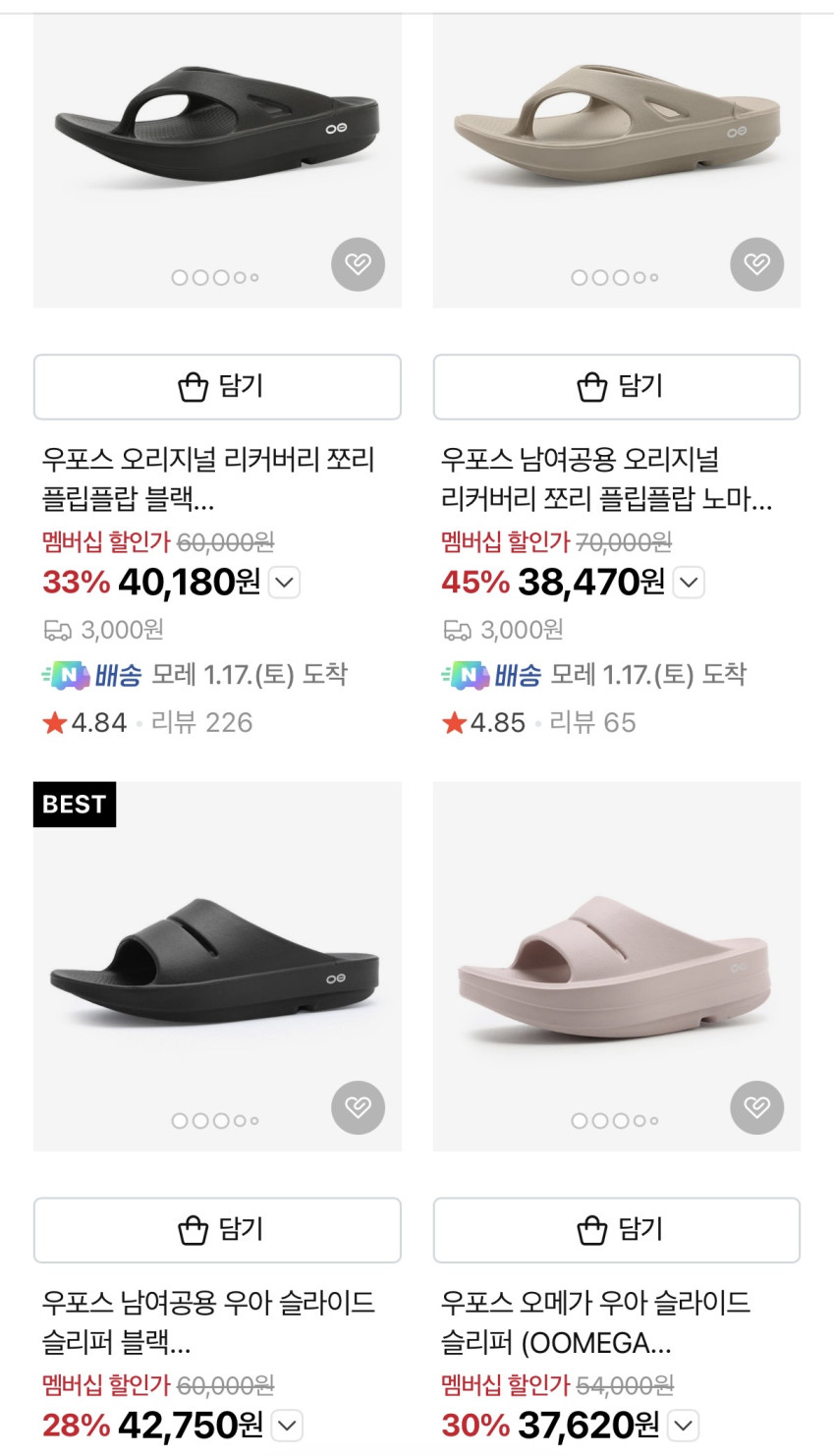Select first image dot on black flip-flop

[180, 277]
